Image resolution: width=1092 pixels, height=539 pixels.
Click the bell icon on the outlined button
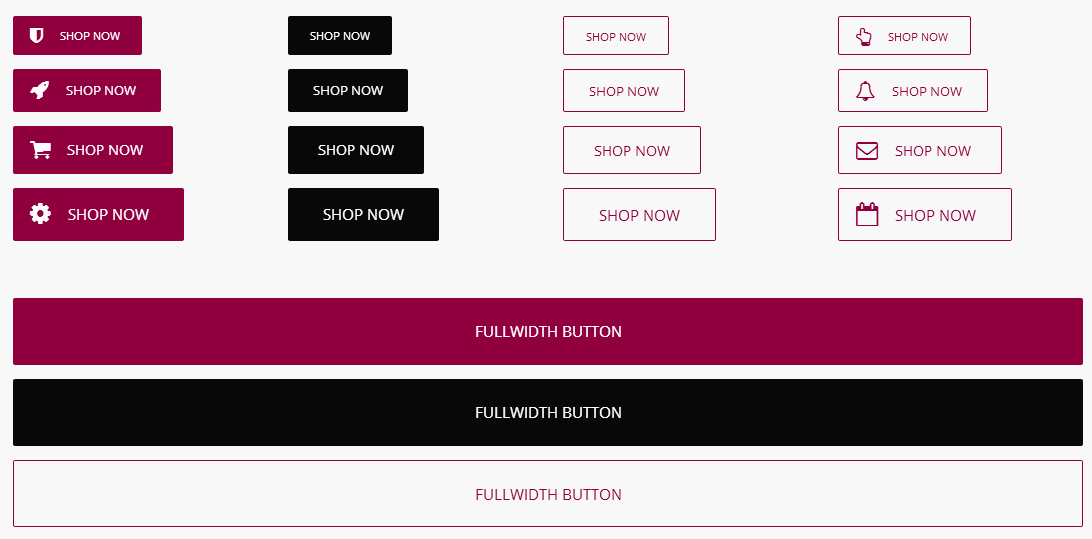866,91
